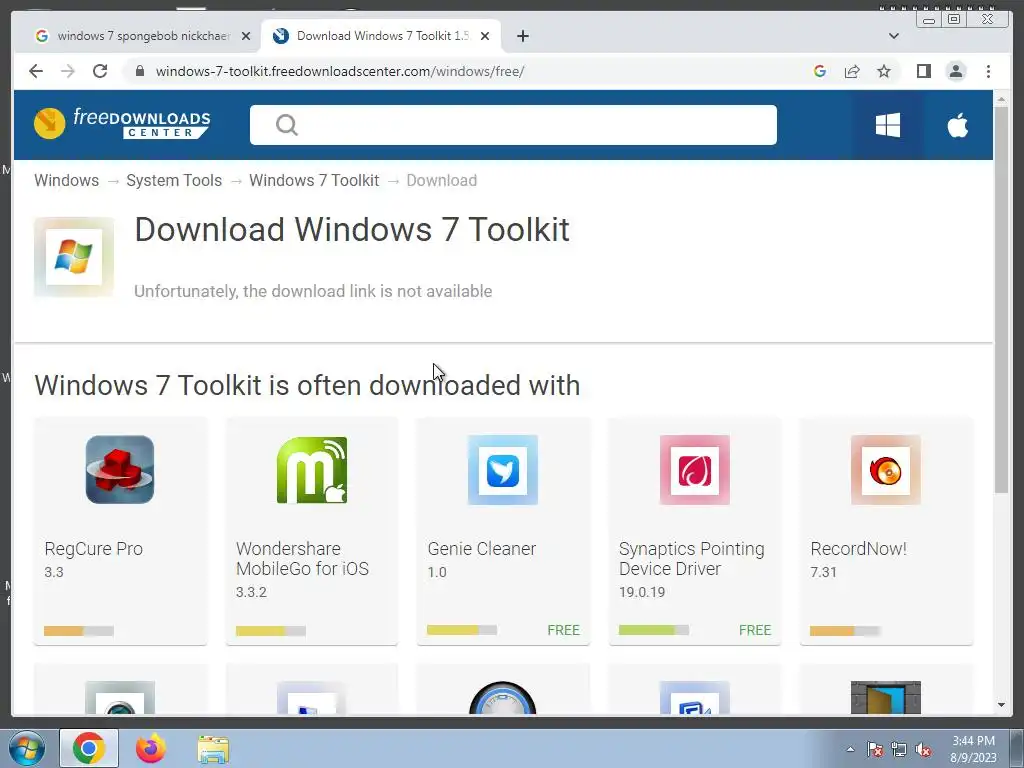1024x768 pixels.
Task: Open RegCure Pro title link
Action: (93, 549)
